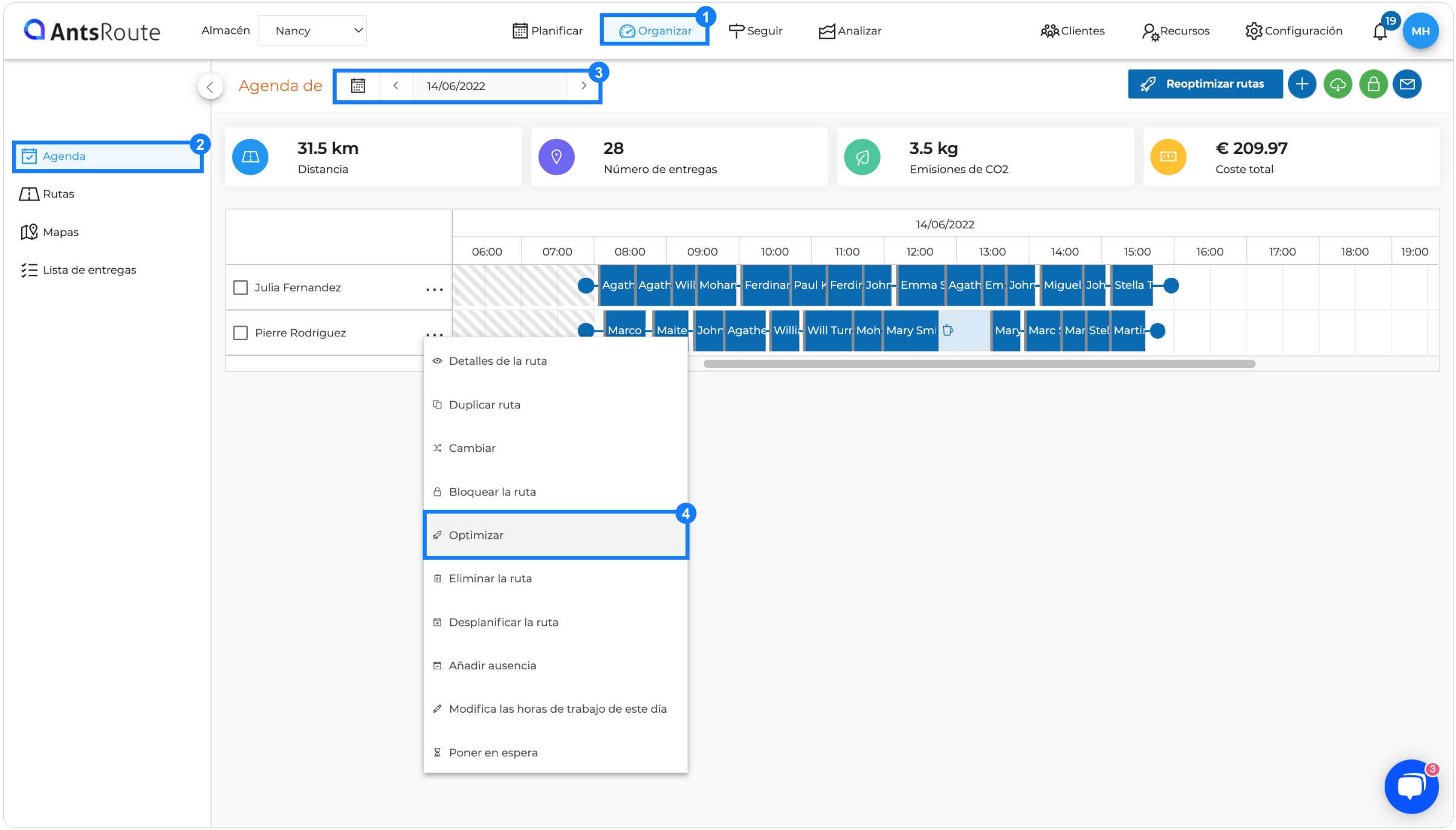Select the Ferdinar delivery block
Screen dimensions: 1456x830
[x=766, y=285]
